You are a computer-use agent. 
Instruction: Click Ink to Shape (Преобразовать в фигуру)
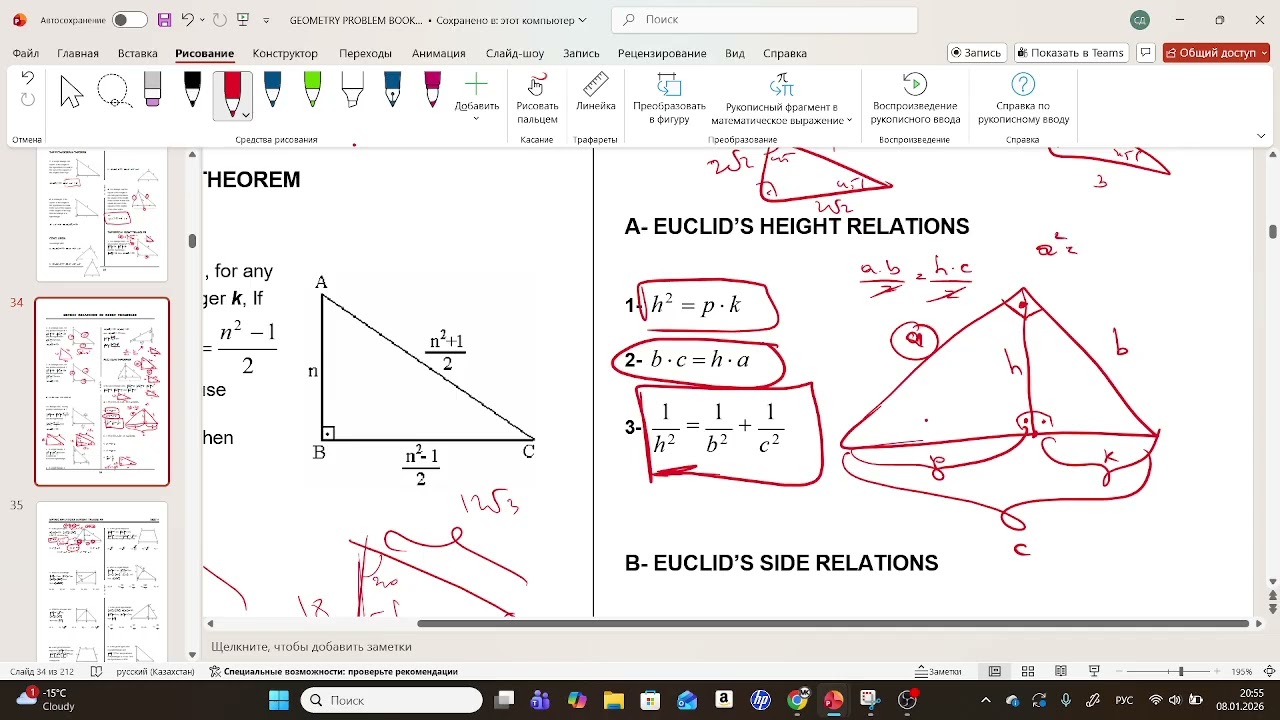point(669,98)
